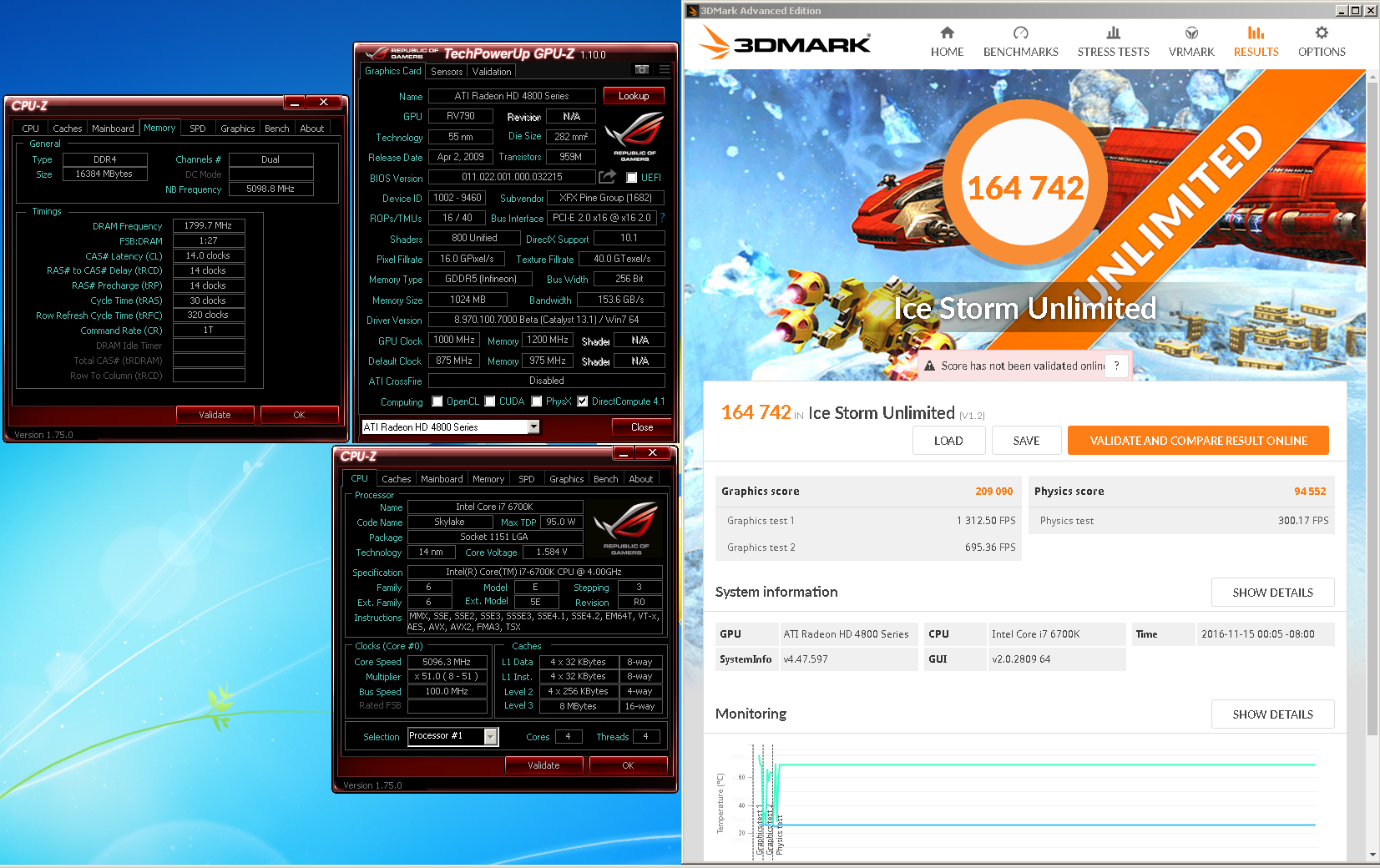Open SPD tab in CPU-Z Memory window
Image resolution: width=1380 pixels, height=868 pixels.
[x=198, y=129]
